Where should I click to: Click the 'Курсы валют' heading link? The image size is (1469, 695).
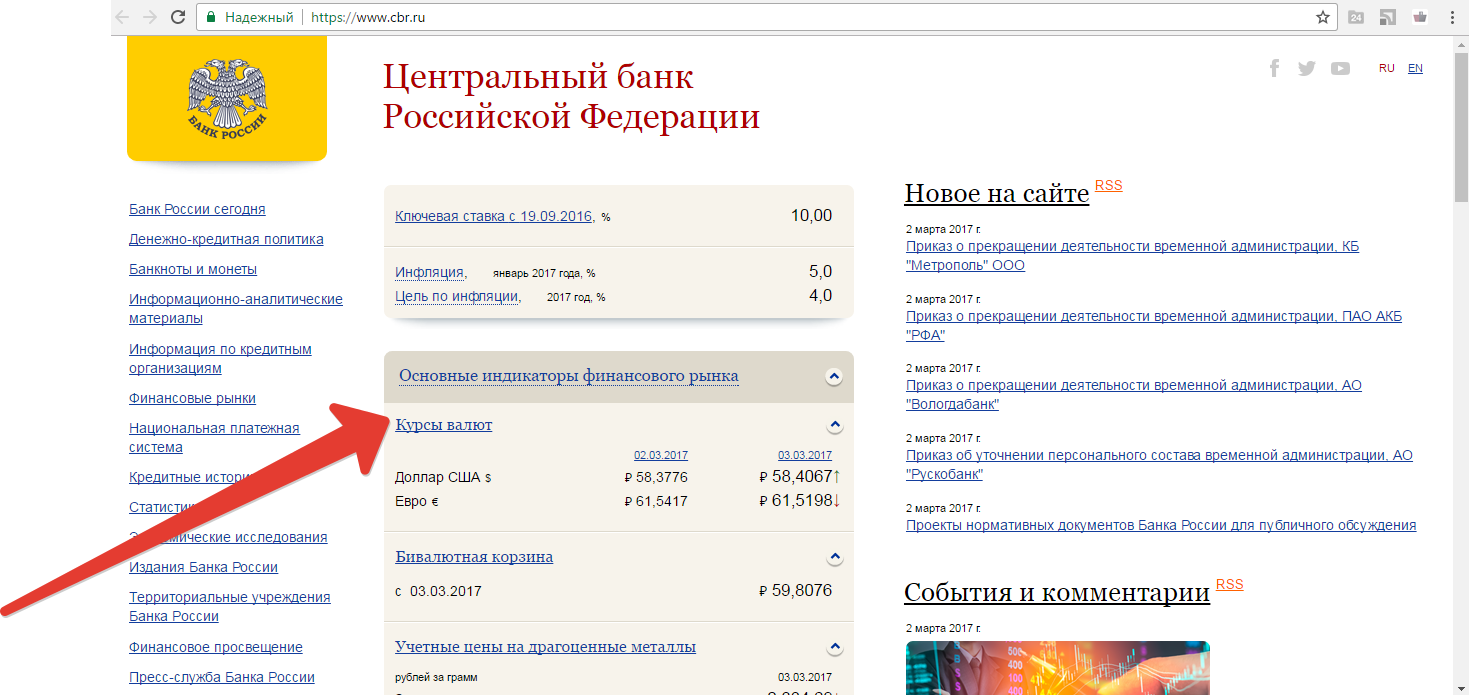pos(444,425)
